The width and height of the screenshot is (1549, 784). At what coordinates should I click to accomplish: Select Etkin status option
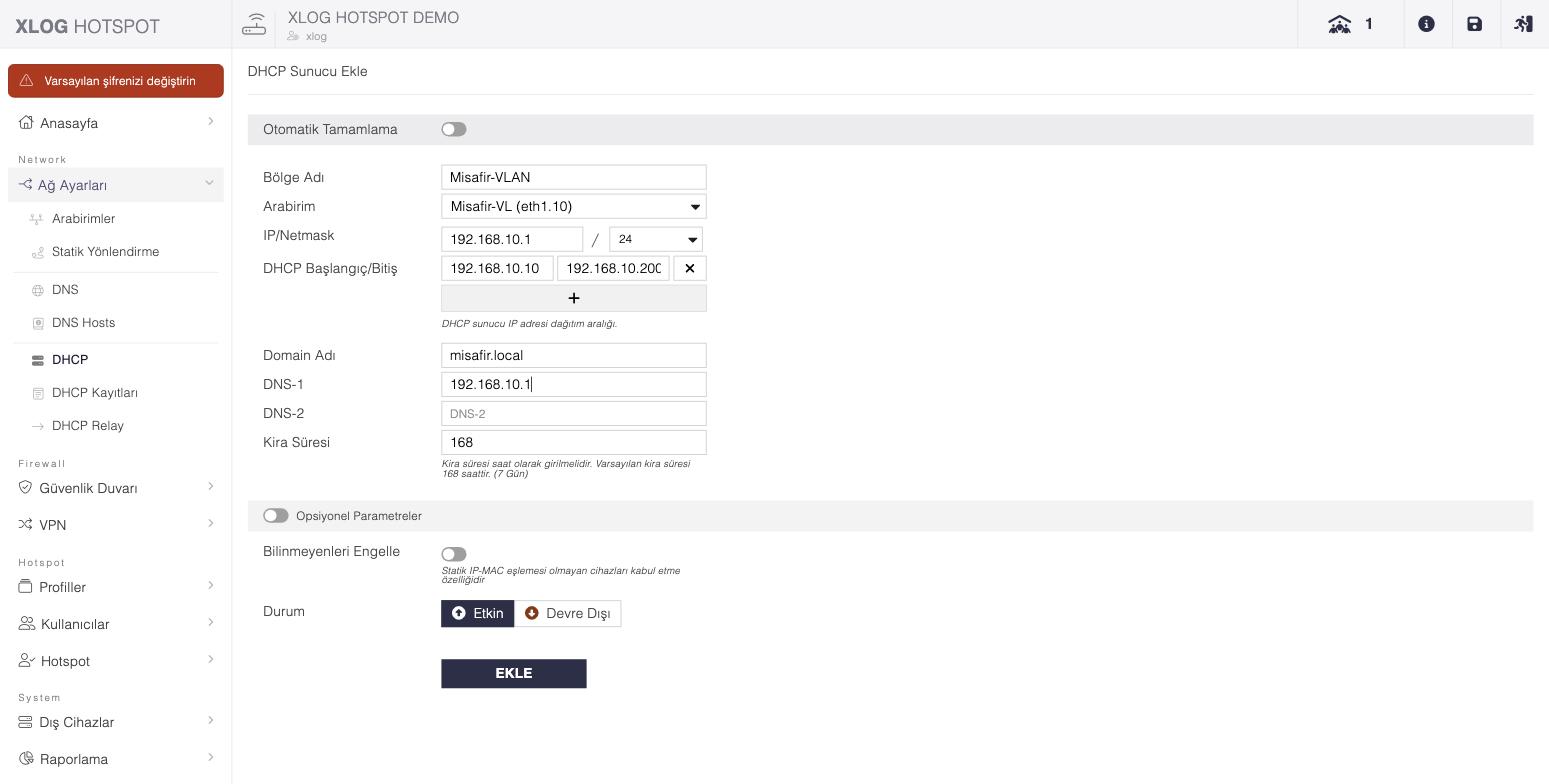coord(478,613)
